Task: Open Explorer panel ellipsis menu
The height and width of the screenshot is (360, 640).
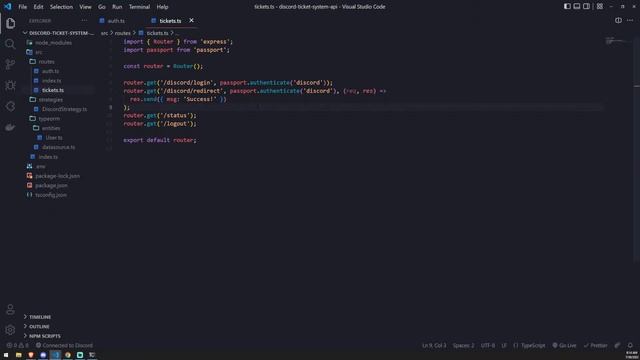Action: (84, 20)
